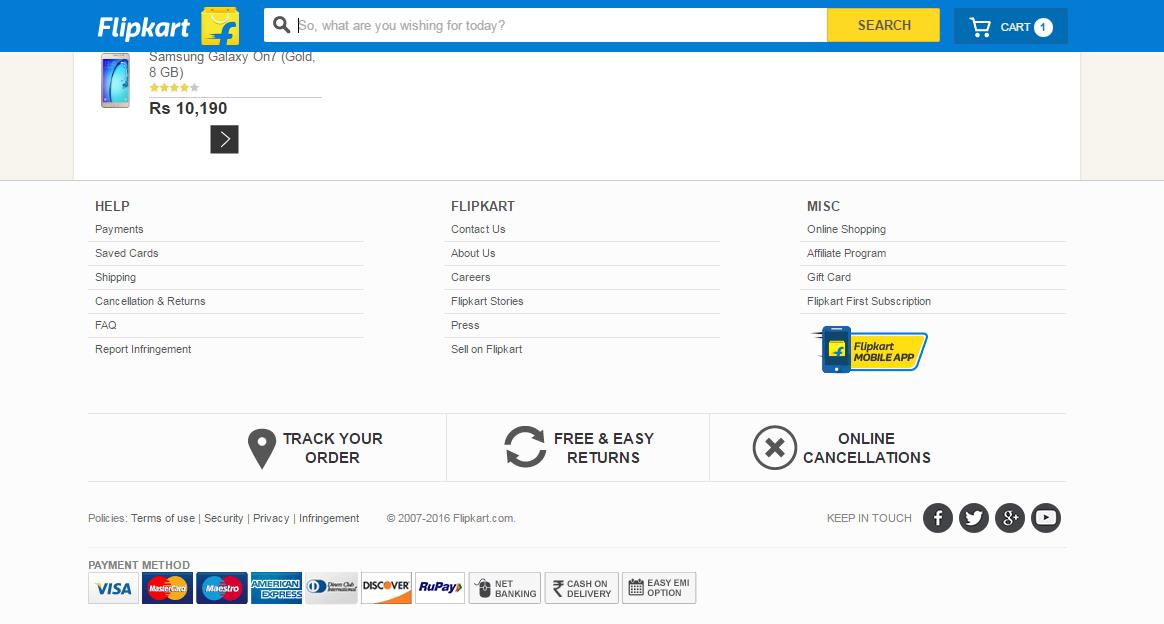Click the Free & Easy Returns arrows icon
The width and height of the screenshot is (1164, 624).
click(x=523, y=448)
